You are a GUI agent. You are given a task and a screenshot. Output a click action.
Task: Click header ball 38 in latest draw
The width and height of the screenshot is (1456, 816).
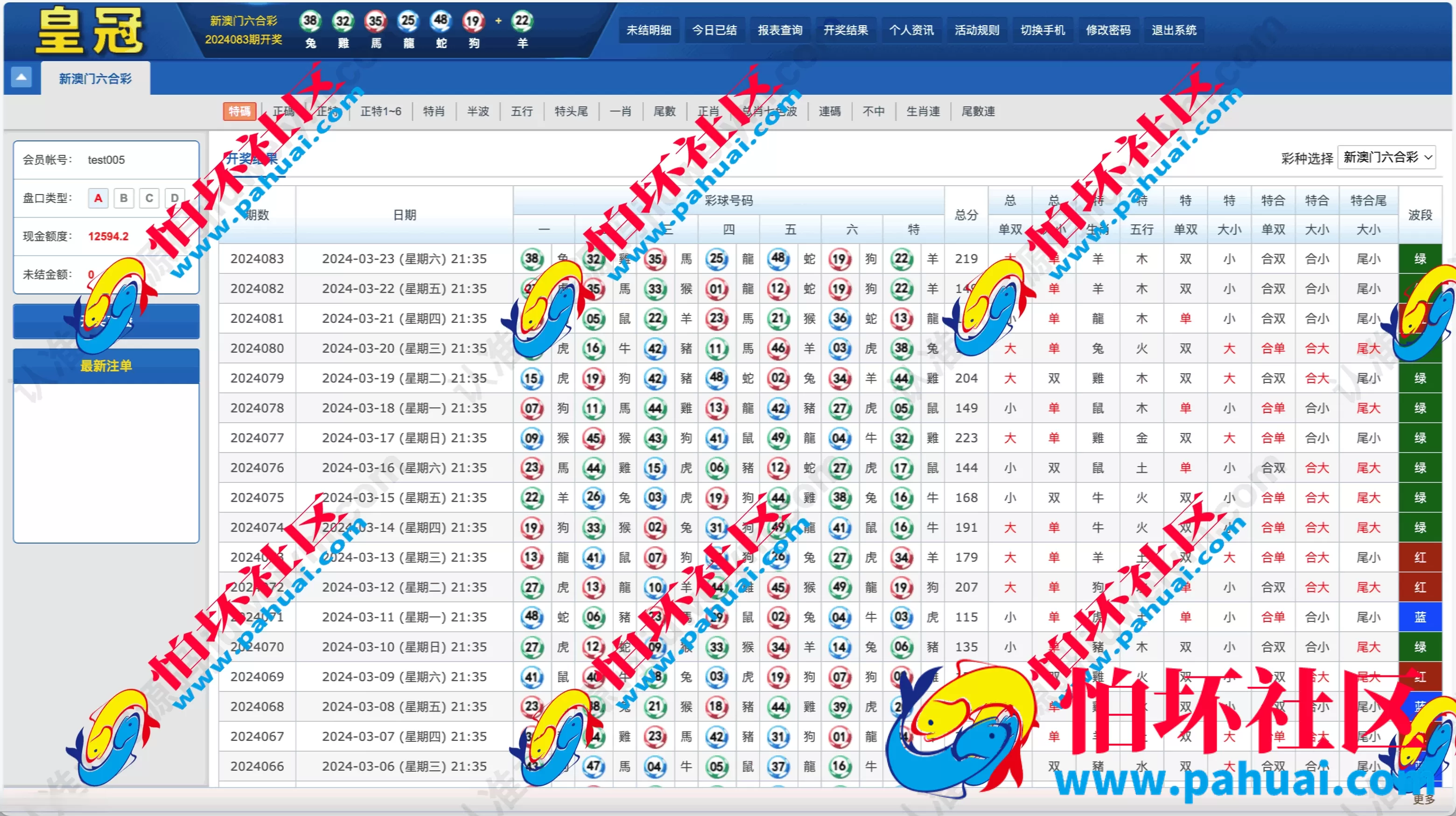[x=310, y=21]
